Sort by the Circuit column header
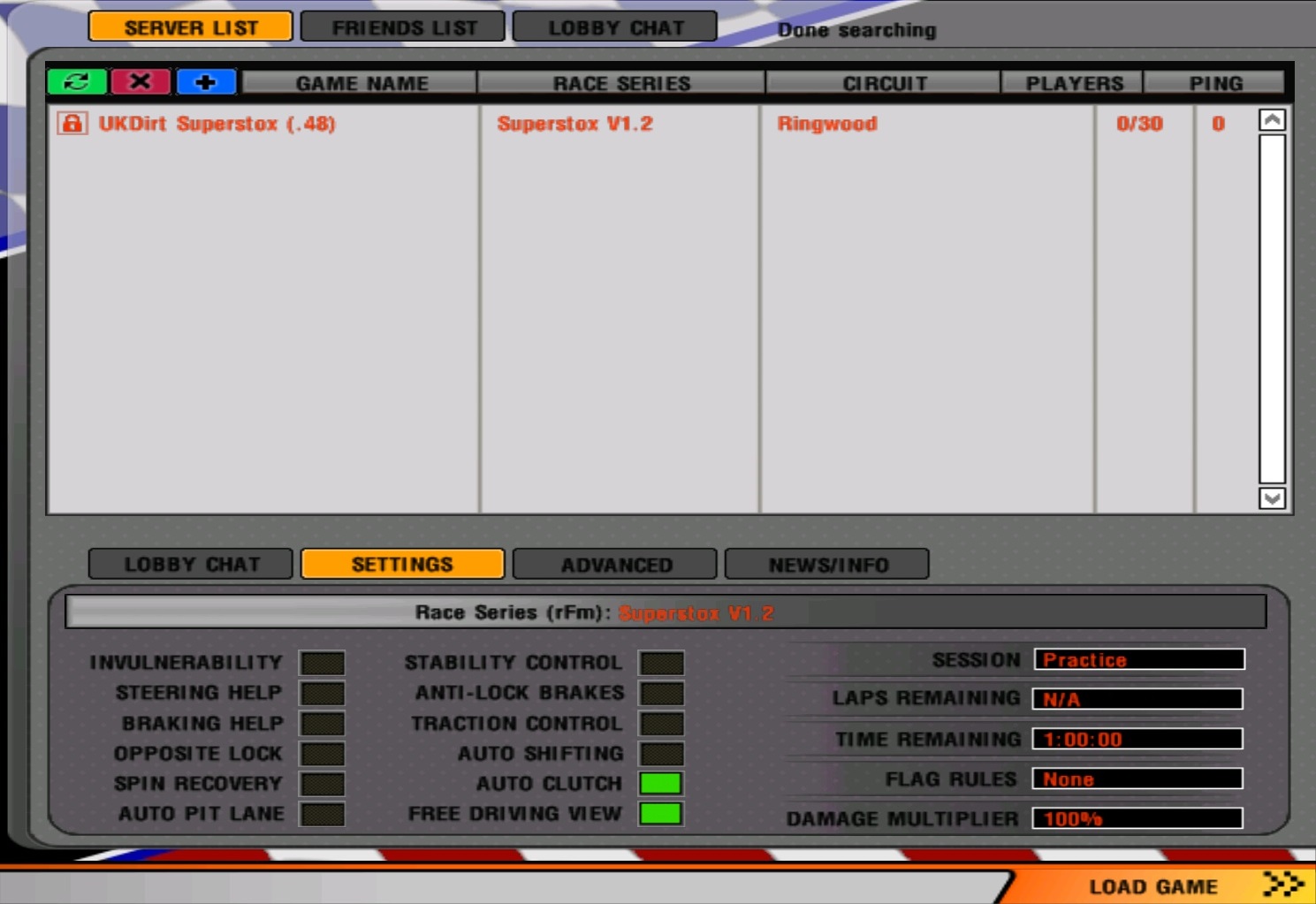This screenshot has width=1316, height=904. 884,83
